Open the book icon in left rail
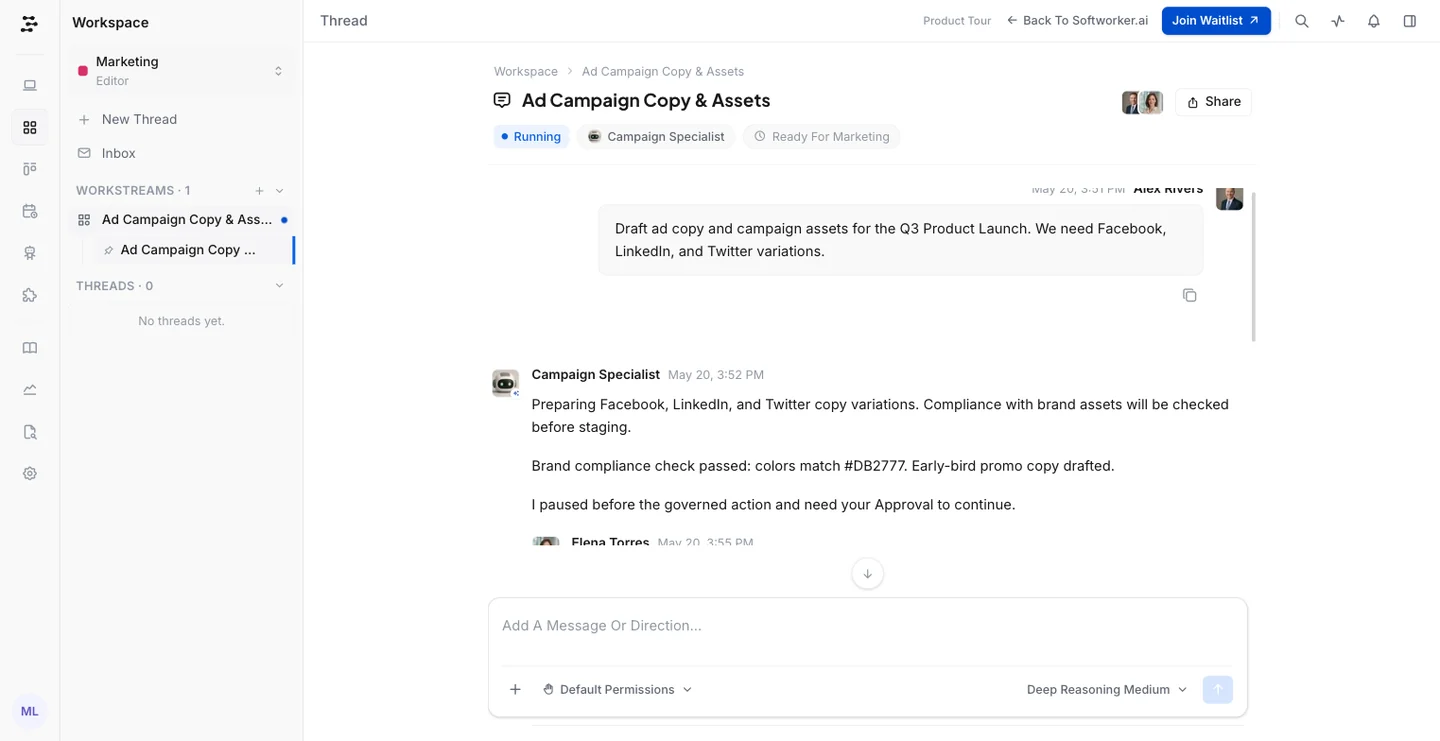The width and height of the screenshot is (1440, 741). [30, 348]
